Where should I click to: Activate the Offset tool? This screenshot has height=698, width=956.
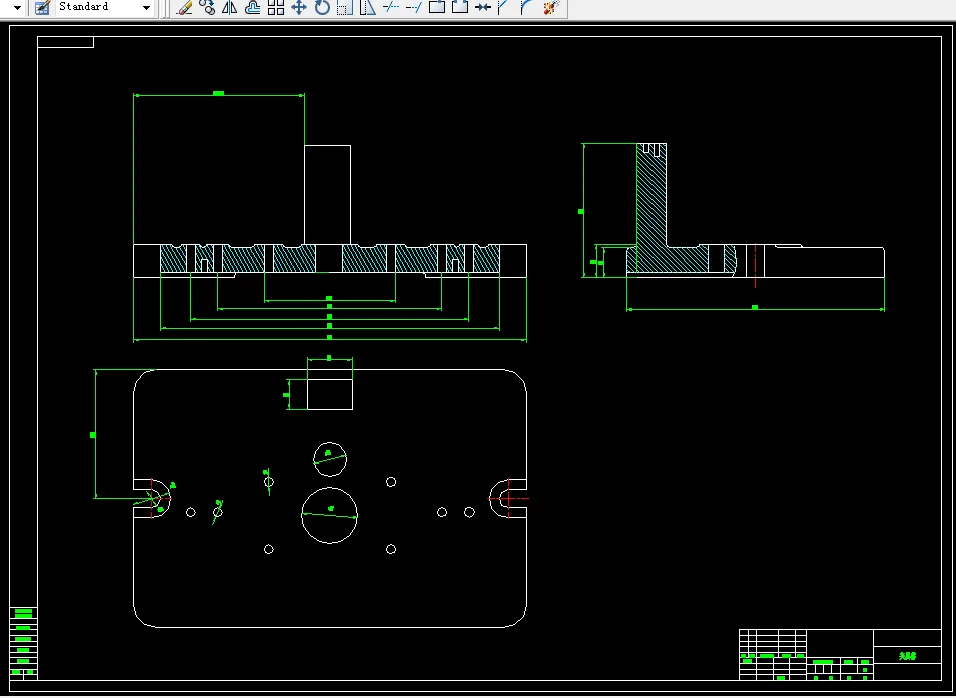click(252, 7)
